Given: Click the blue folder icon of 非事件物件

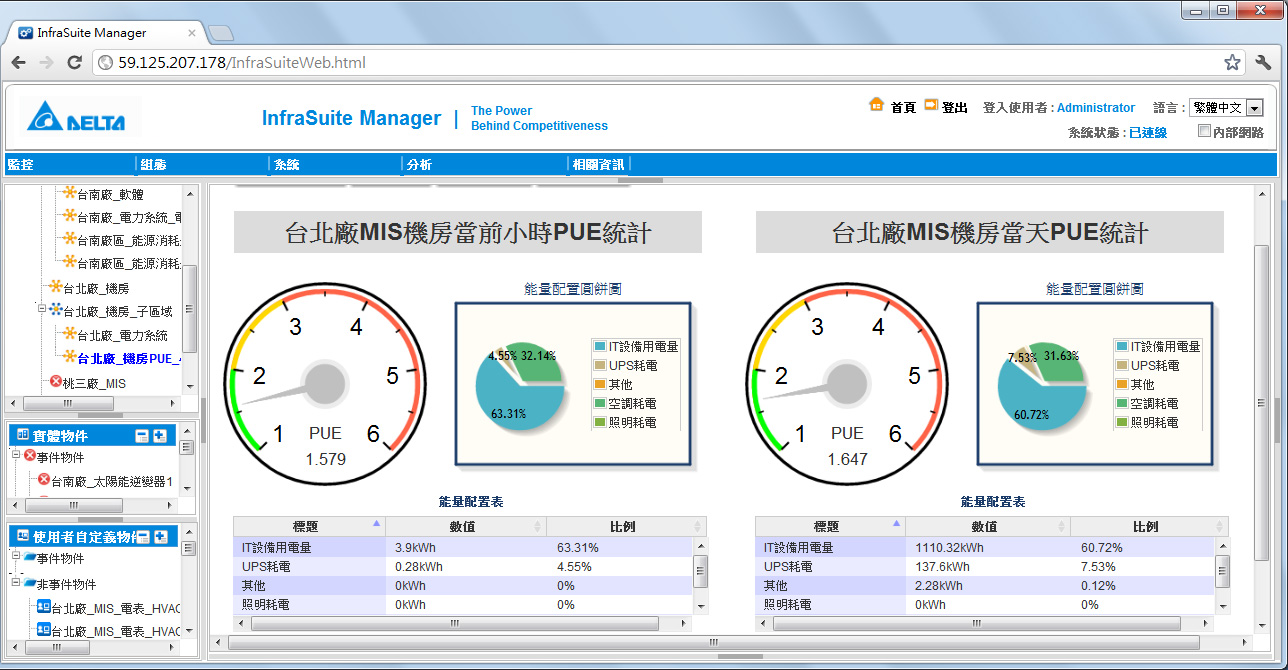Looking at the screenshot, I should [x=29, y=584].
